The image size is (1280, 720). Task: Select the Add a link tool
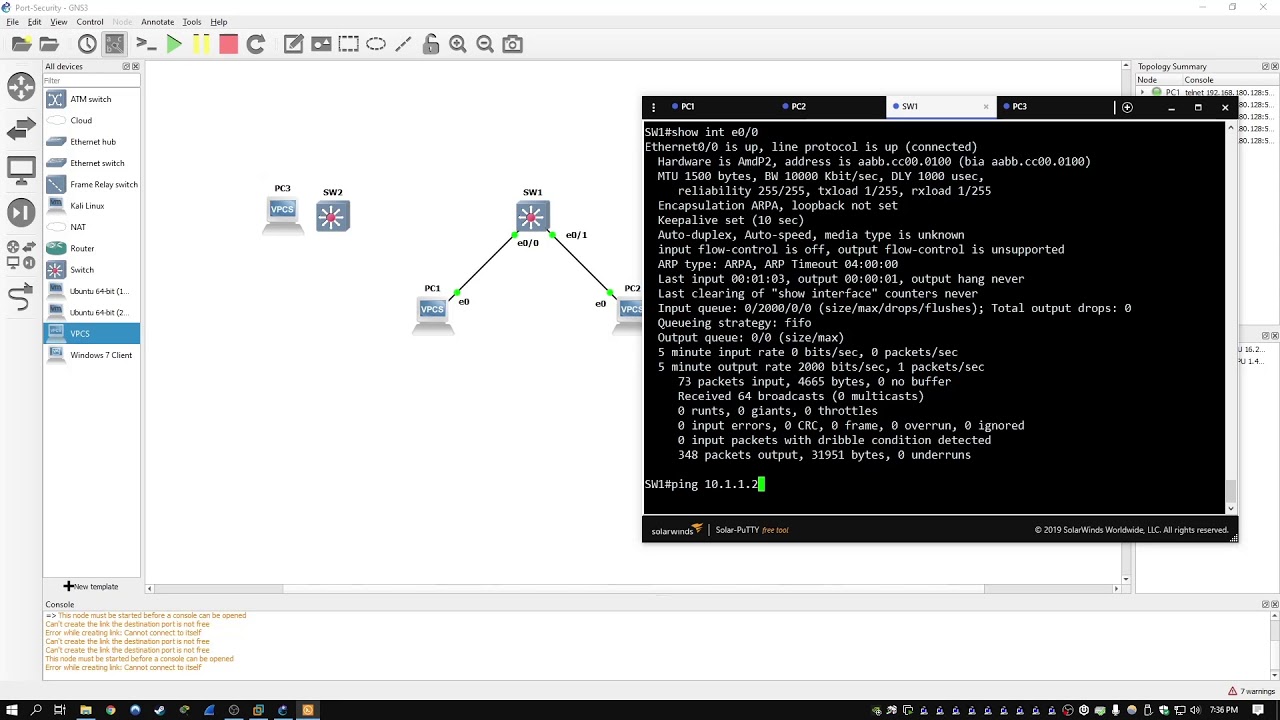pos(21,296)
